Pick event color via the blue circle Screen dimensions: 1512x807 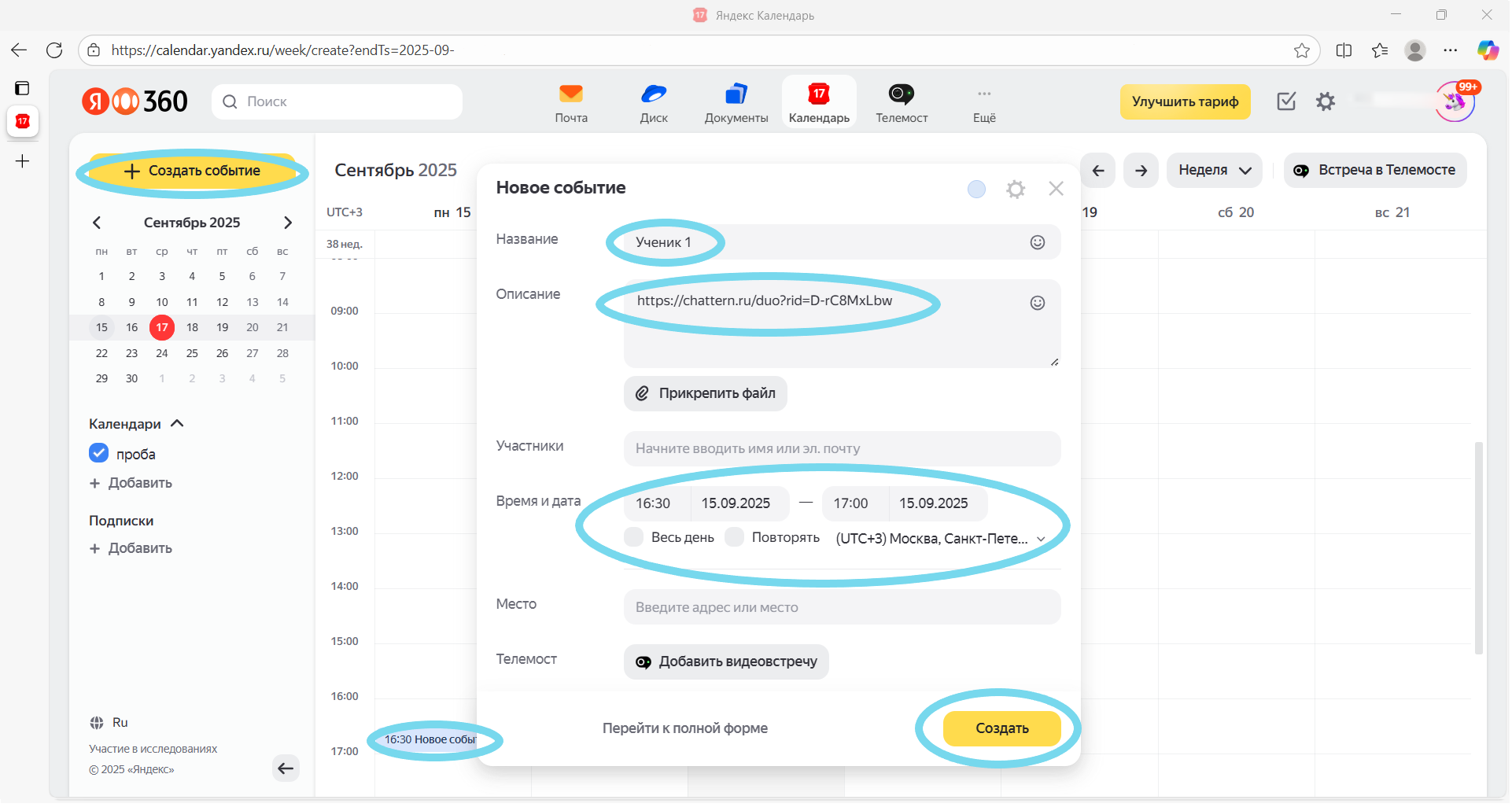pos(976,189)
